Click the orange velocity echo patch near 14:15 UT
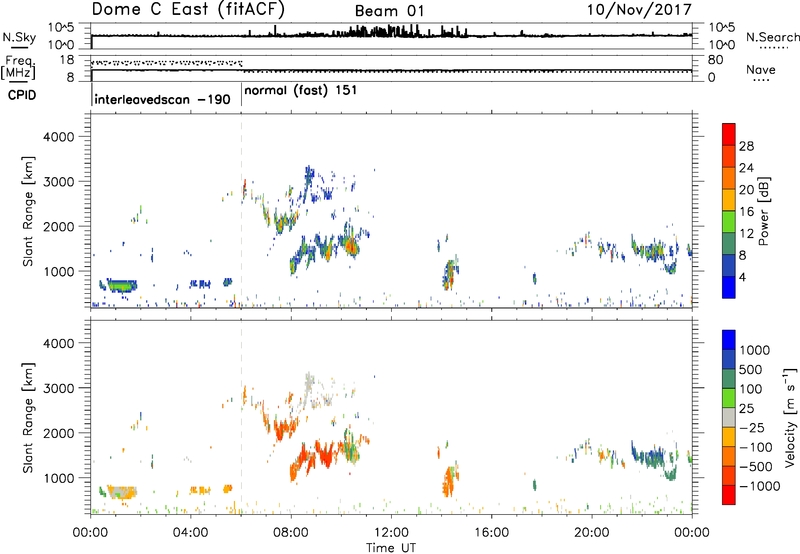The width and height of the screenshot is (800, 554). 448,482
